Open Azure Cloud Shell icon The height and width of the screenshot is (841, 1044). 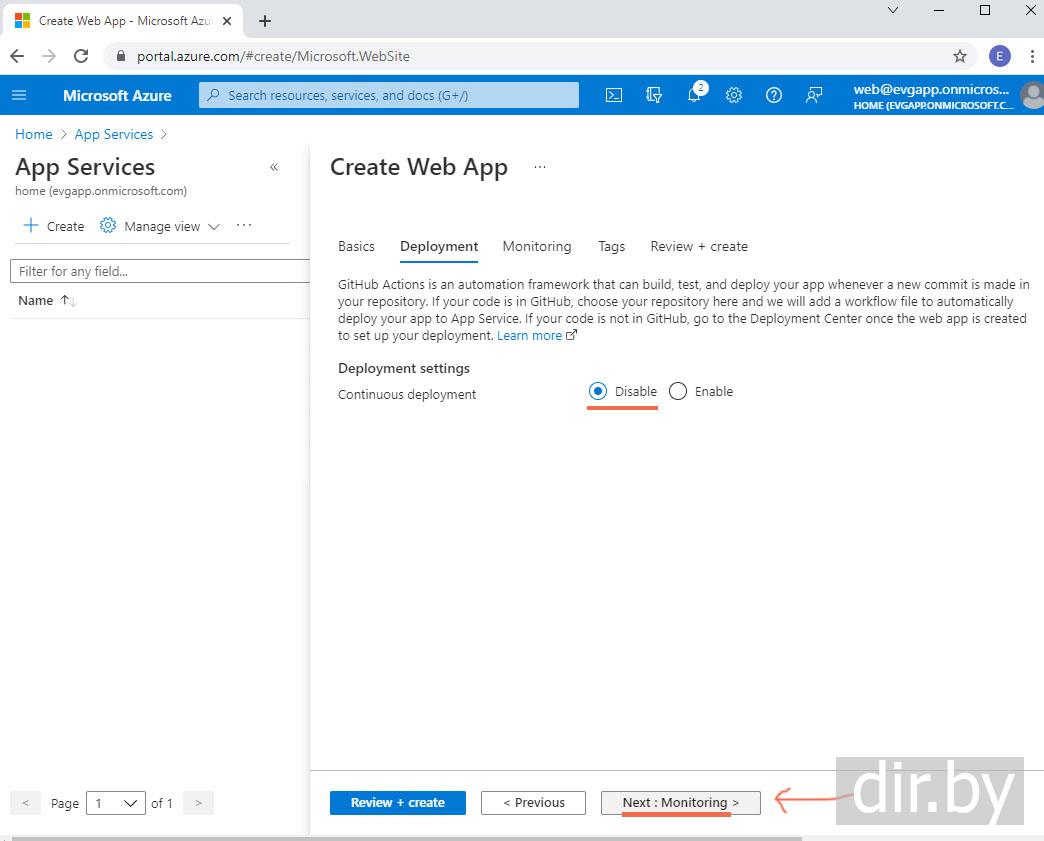coord(614,95)
